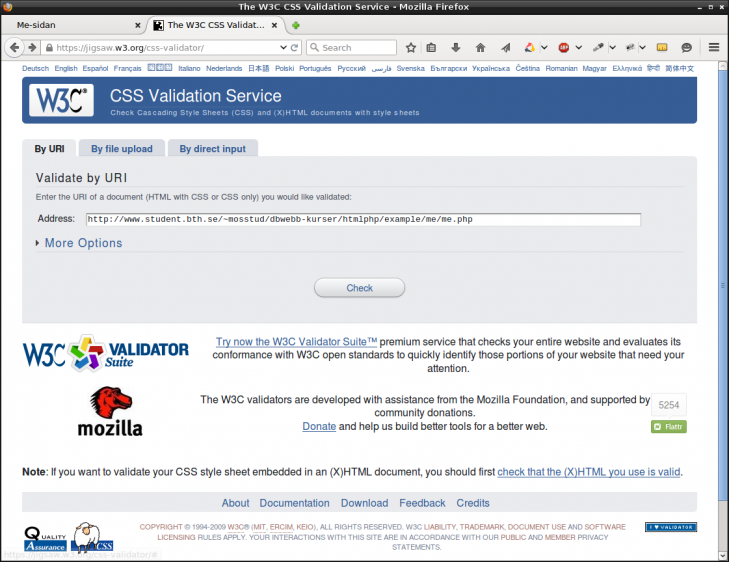This screenshot has height=562, width=729.
Task: Close the W3C CSS Validator tab
Action: (275, 25)
